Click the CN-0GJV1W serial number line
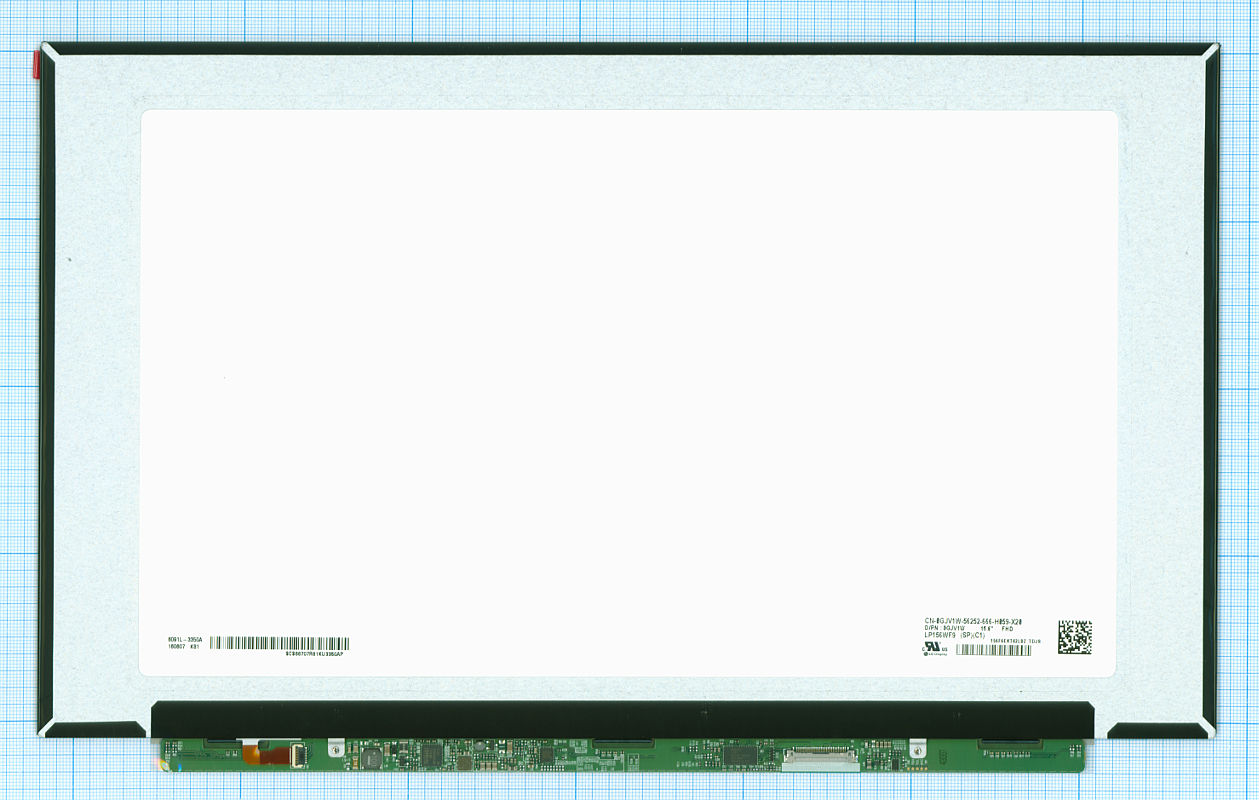Viewport: 1259px width, 800px height. [973, 622]
